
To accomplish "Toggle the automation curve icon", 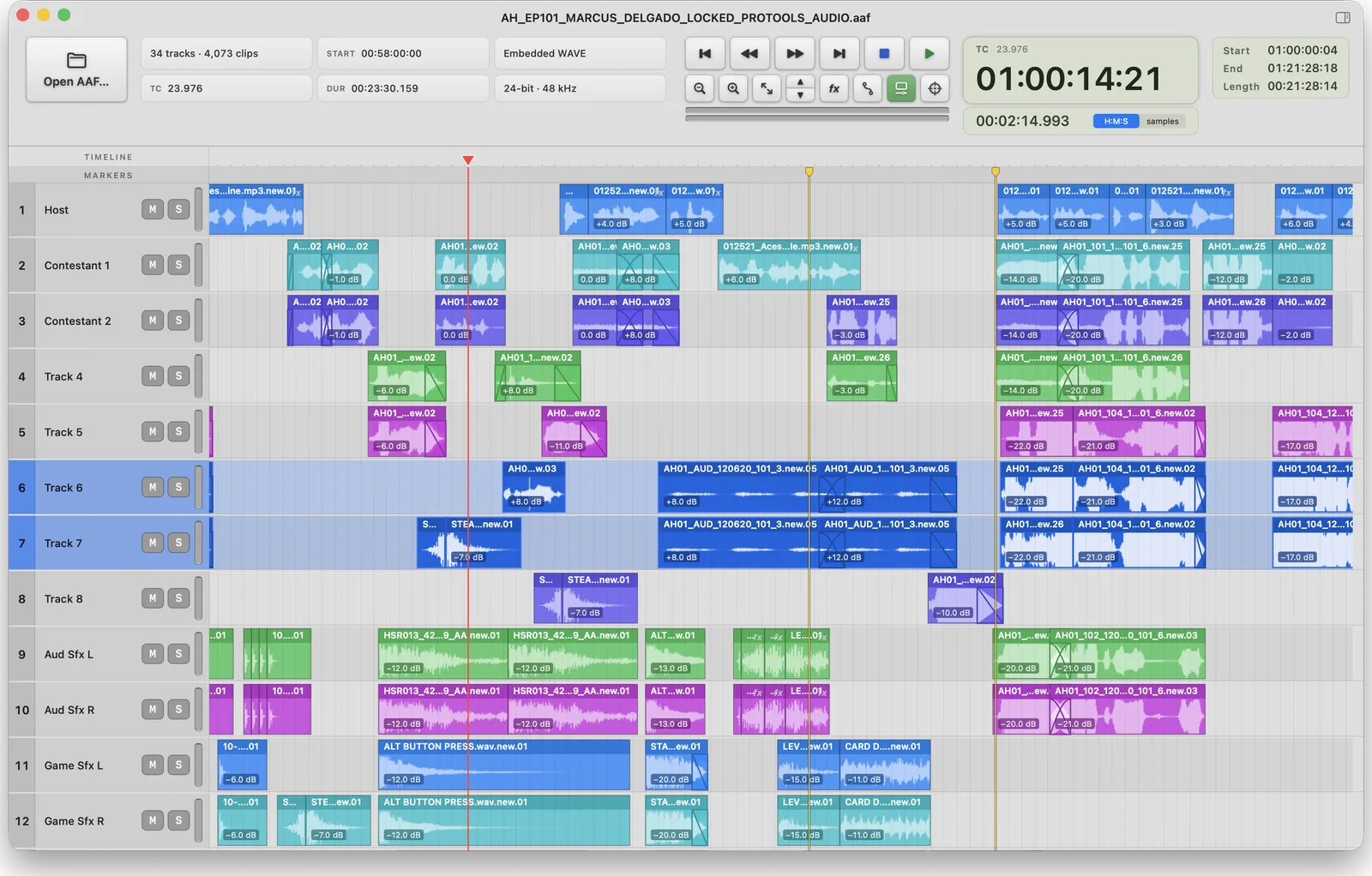I will (x=868, y=88).
